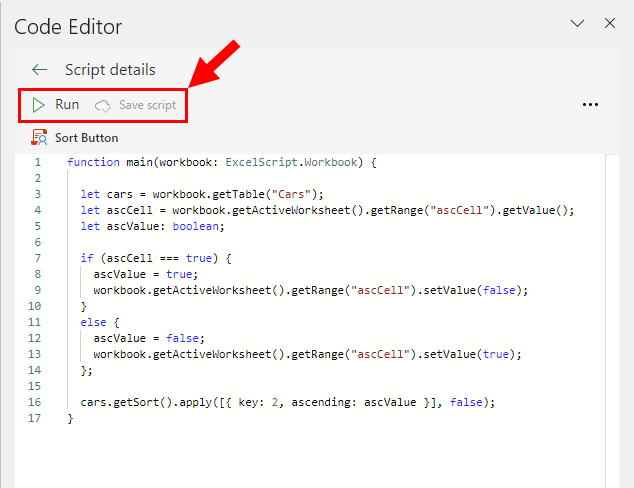Image resolution: width=634 pixels, height=488 pixels.
Task: Click the Save script cloud icon
Action: coord(103,106)
